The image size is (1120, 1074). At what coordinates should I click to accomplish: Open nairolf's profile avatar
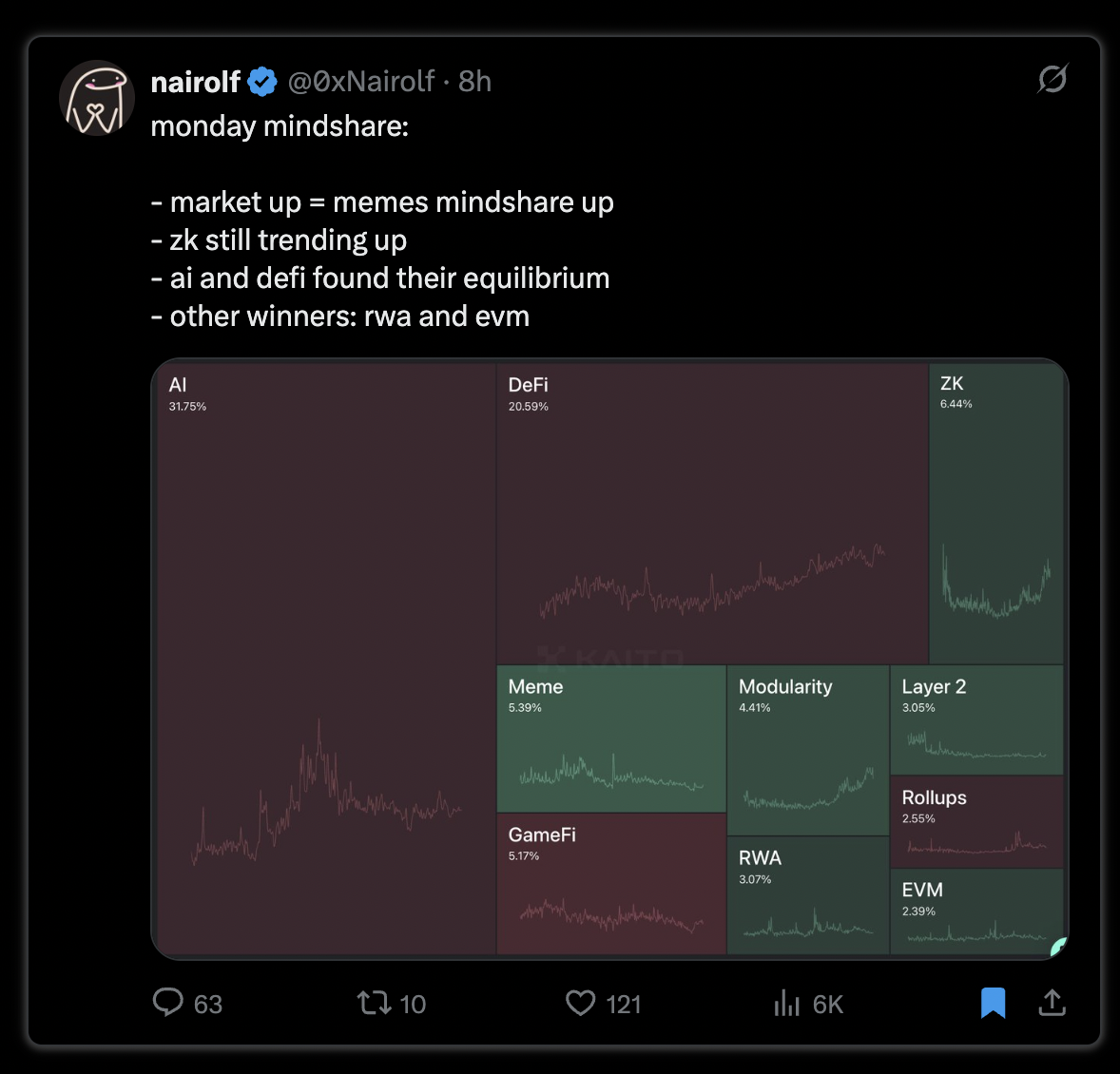(x=96, y=98)
